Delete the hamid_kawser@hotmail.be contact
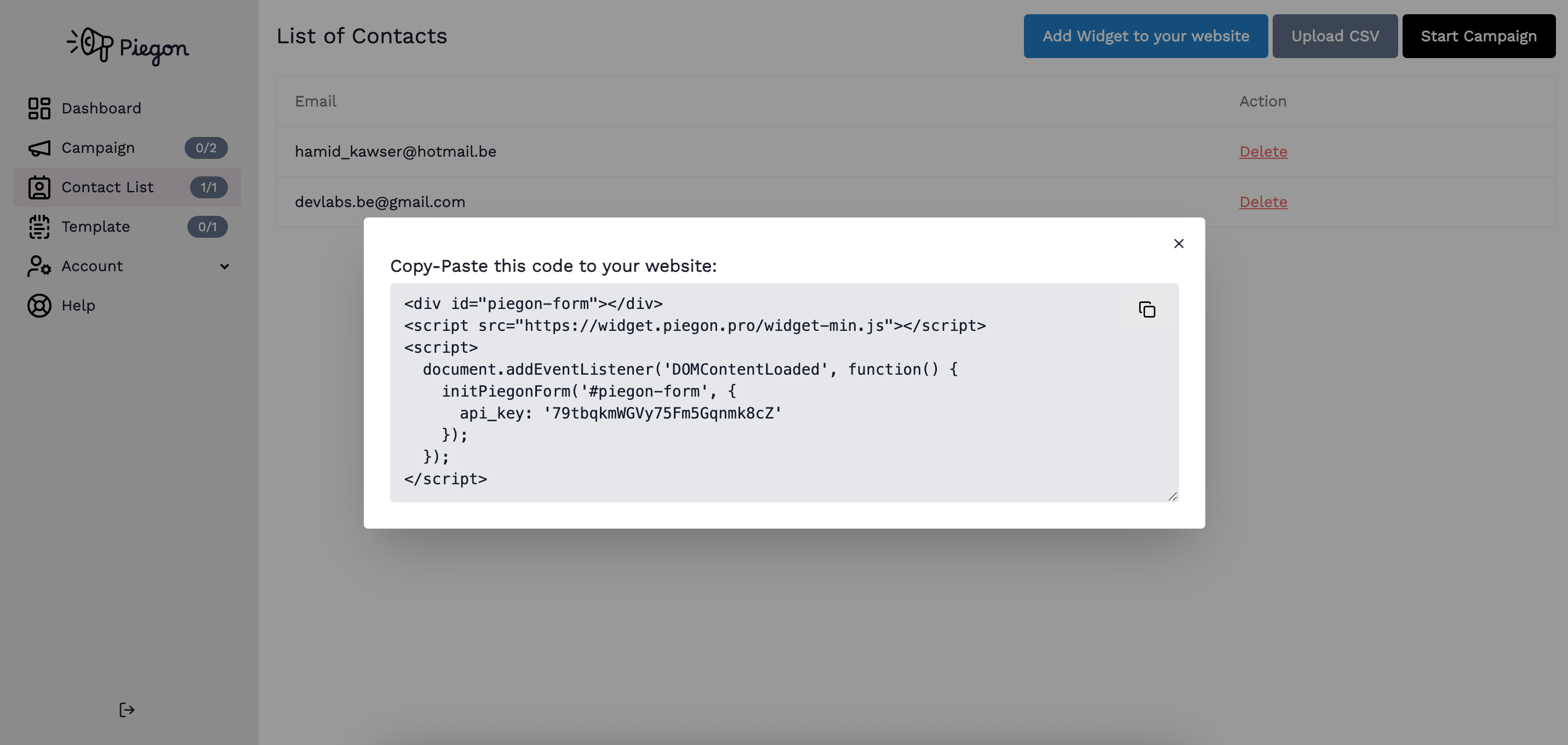This screenshot has height=745, width=1568. (1263, 152)
